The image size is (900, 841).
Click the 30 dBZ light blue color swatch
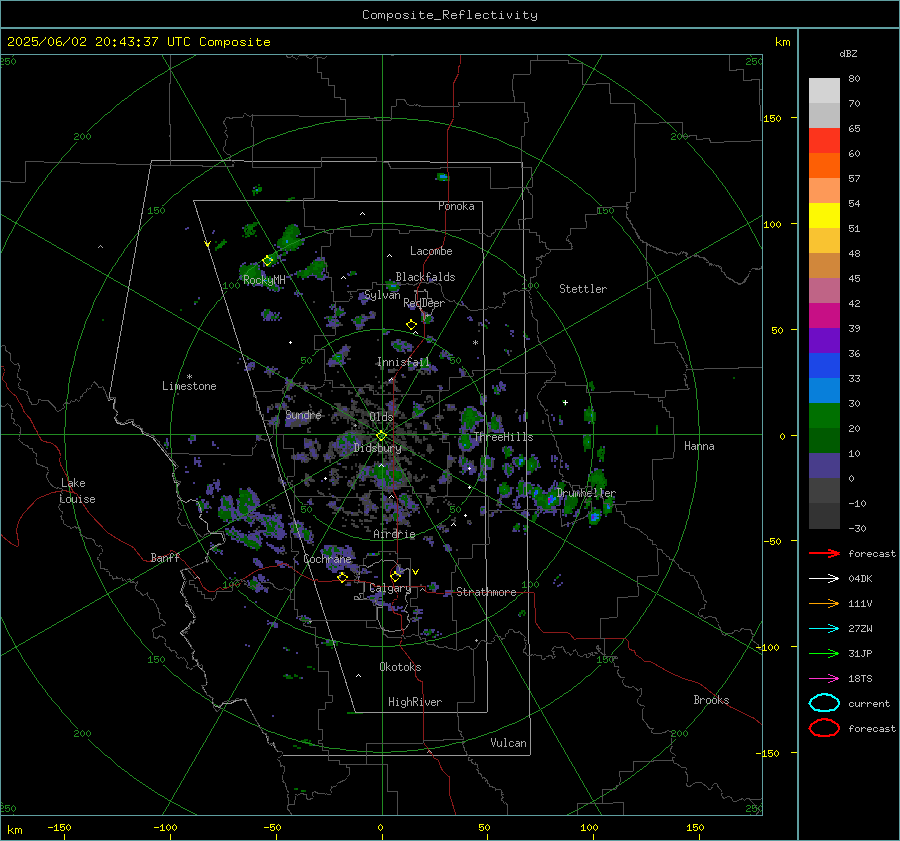[x=824, y=390]
